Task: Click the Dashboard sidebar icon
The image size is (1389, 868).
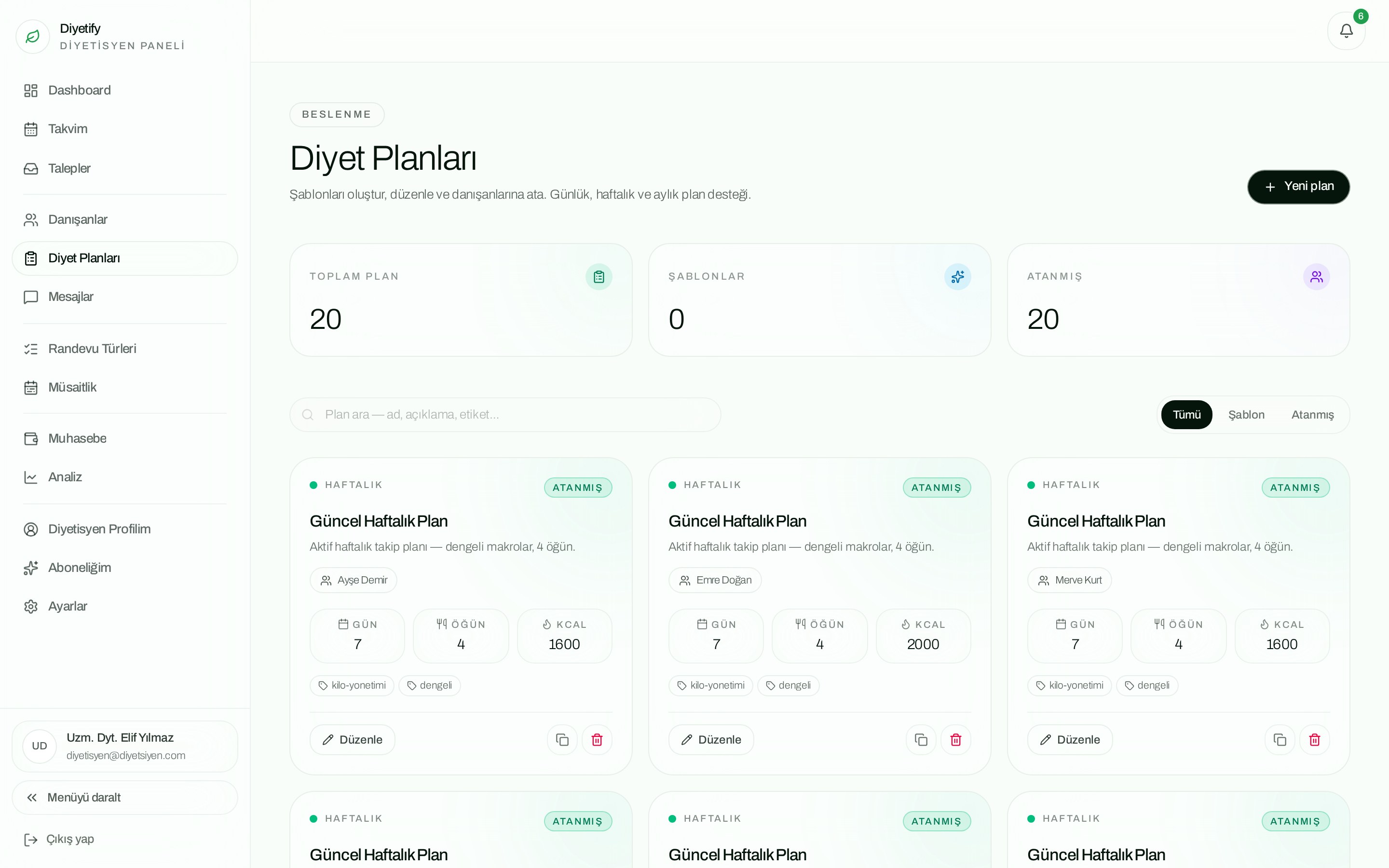Action: 31,91
